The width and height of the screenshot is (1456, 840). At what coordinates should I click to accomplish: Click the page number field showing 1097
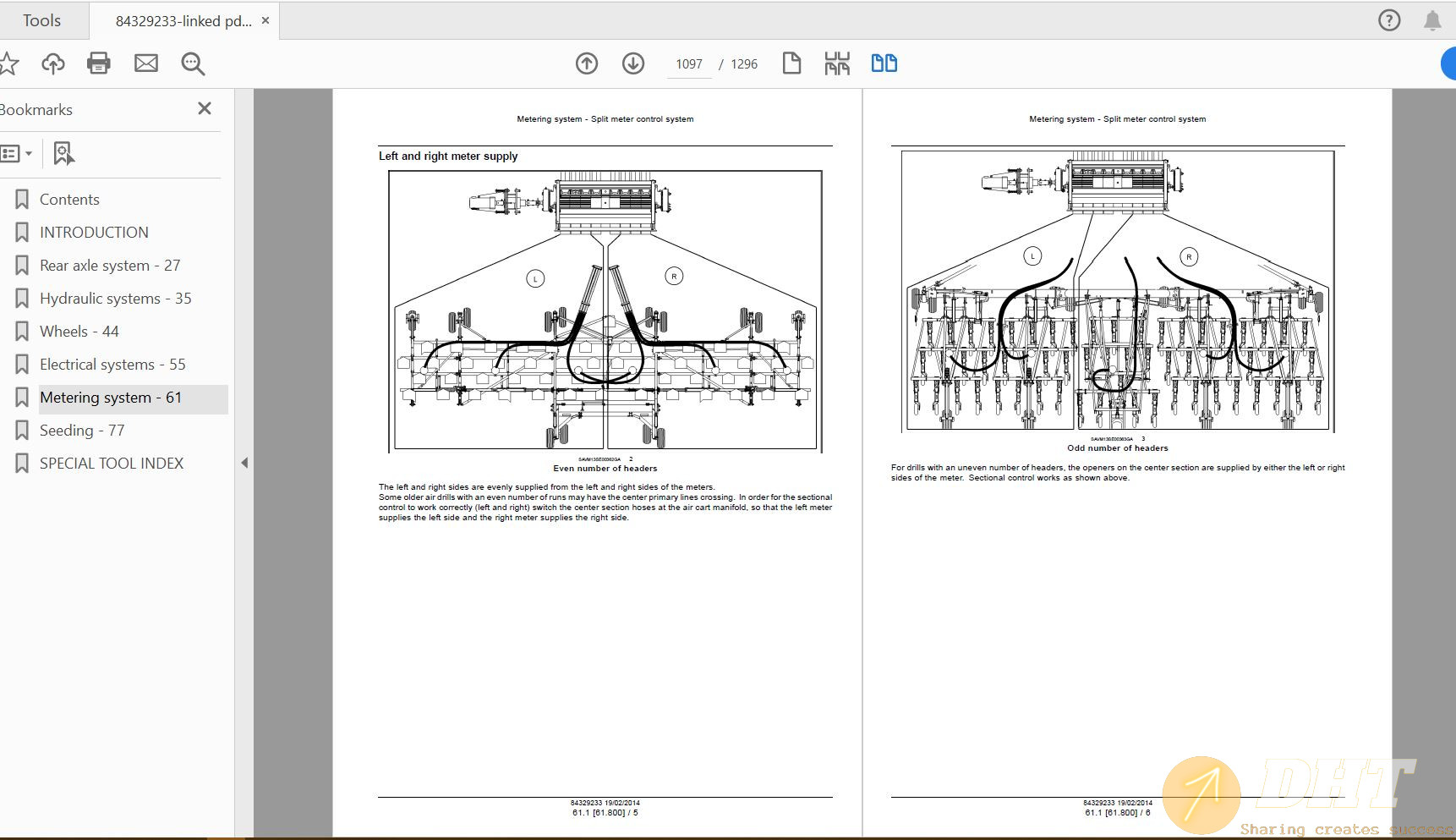(689, 64)
